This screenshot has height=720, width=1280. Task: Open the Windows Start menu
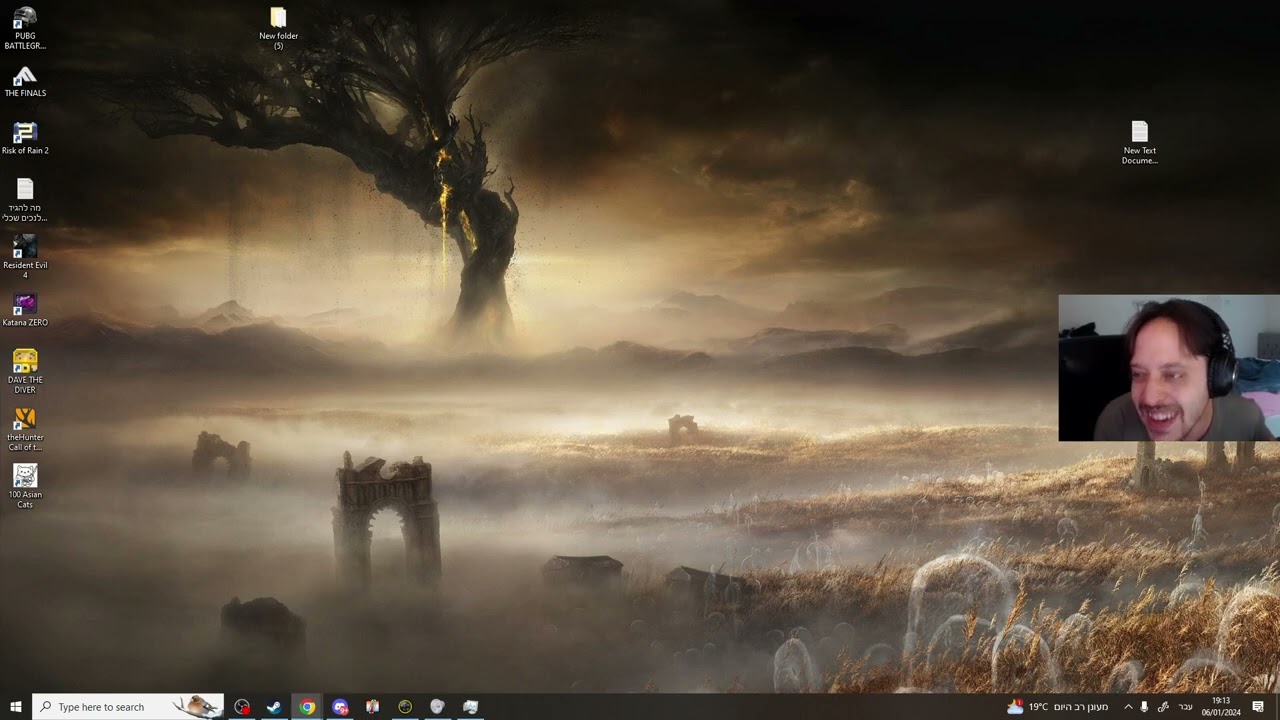[x=16, y=707]
